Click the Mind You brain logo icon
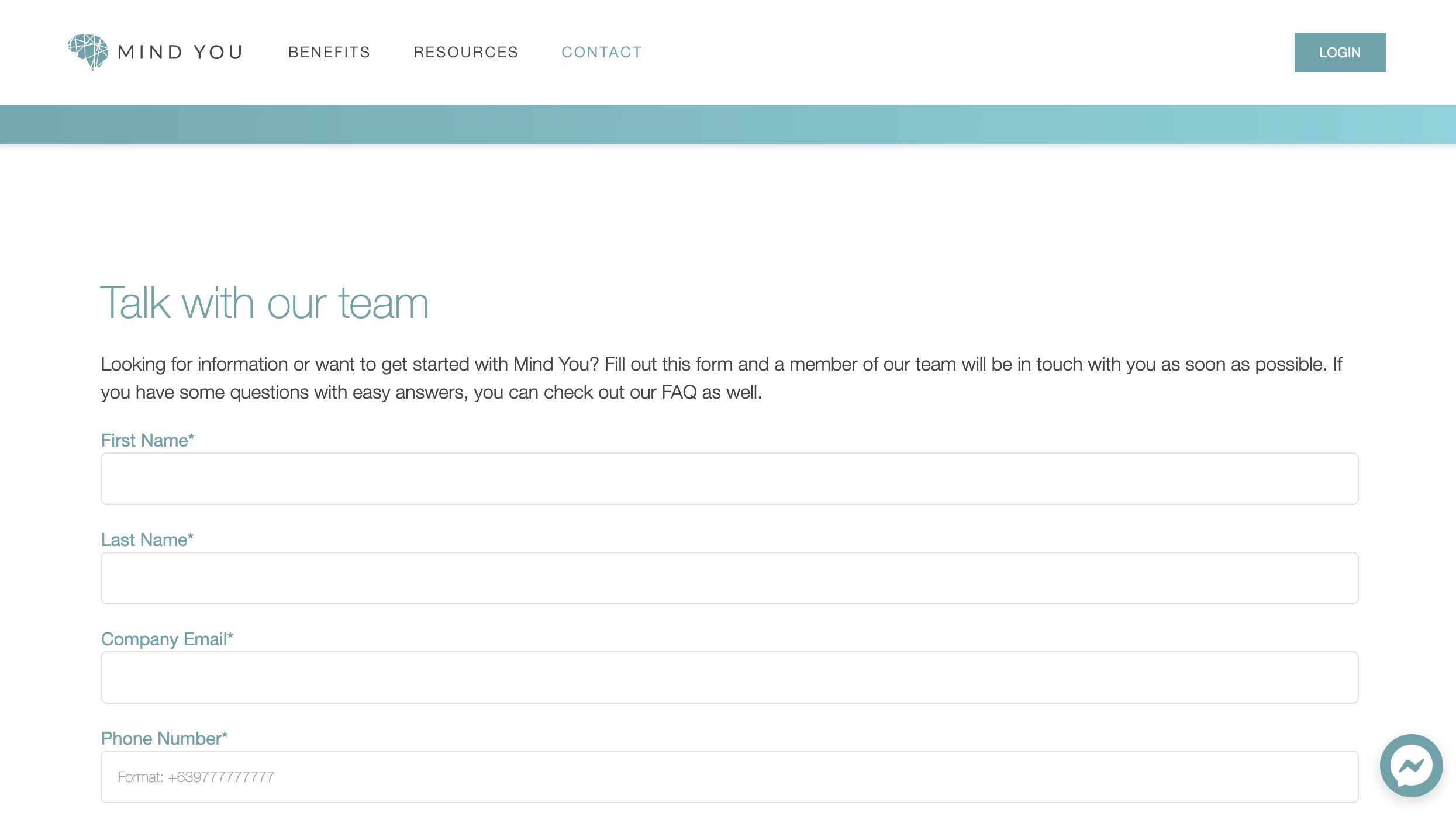The height and width of the screenshot is (823, 1456). pyautogui.click(x=88, y=51)
